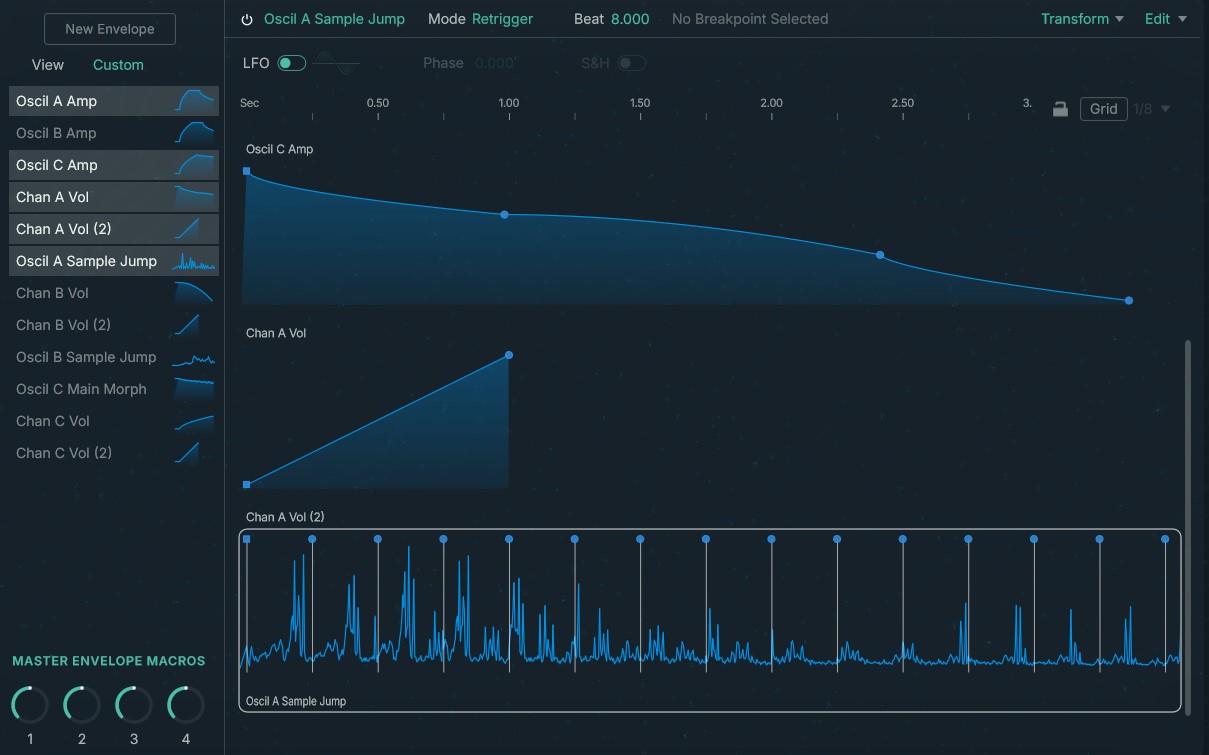Click the waveform icon beside Oscil B Sample Jump
The image size is (1209, 755).
point(194,356)
